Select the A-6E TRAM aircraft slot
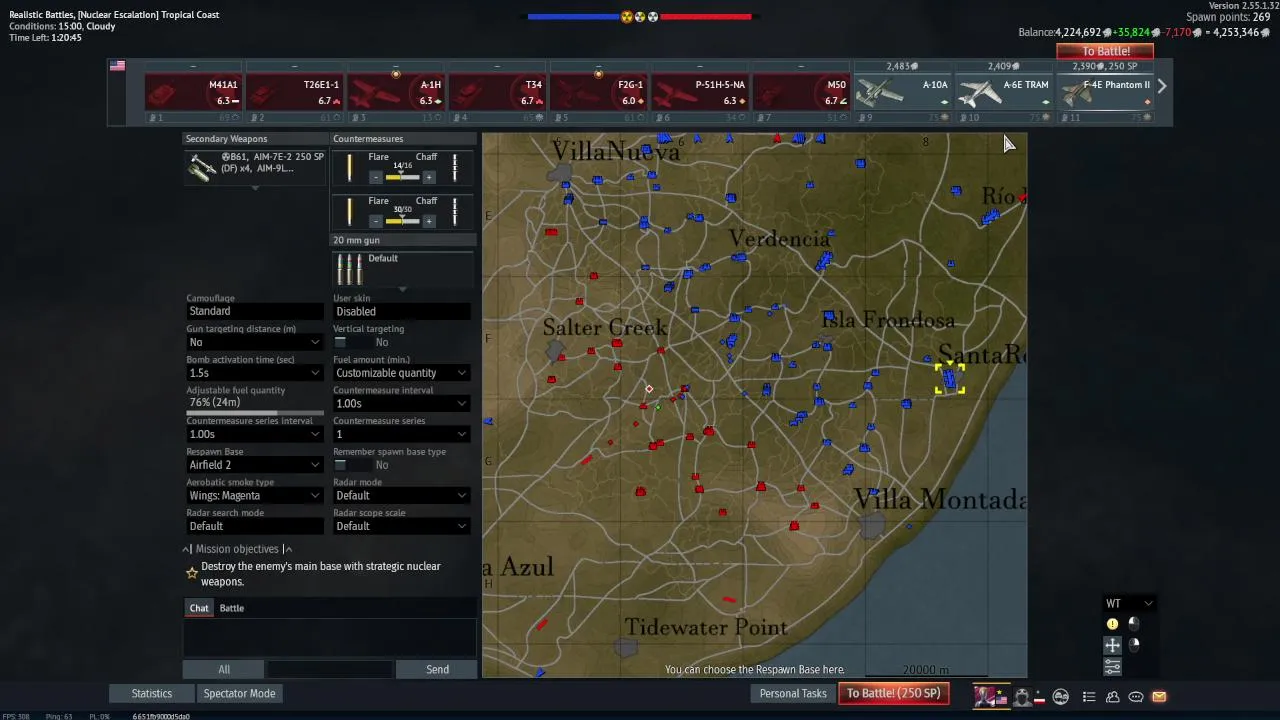This screenshot has height=720, width=1280. point(1003,92)
